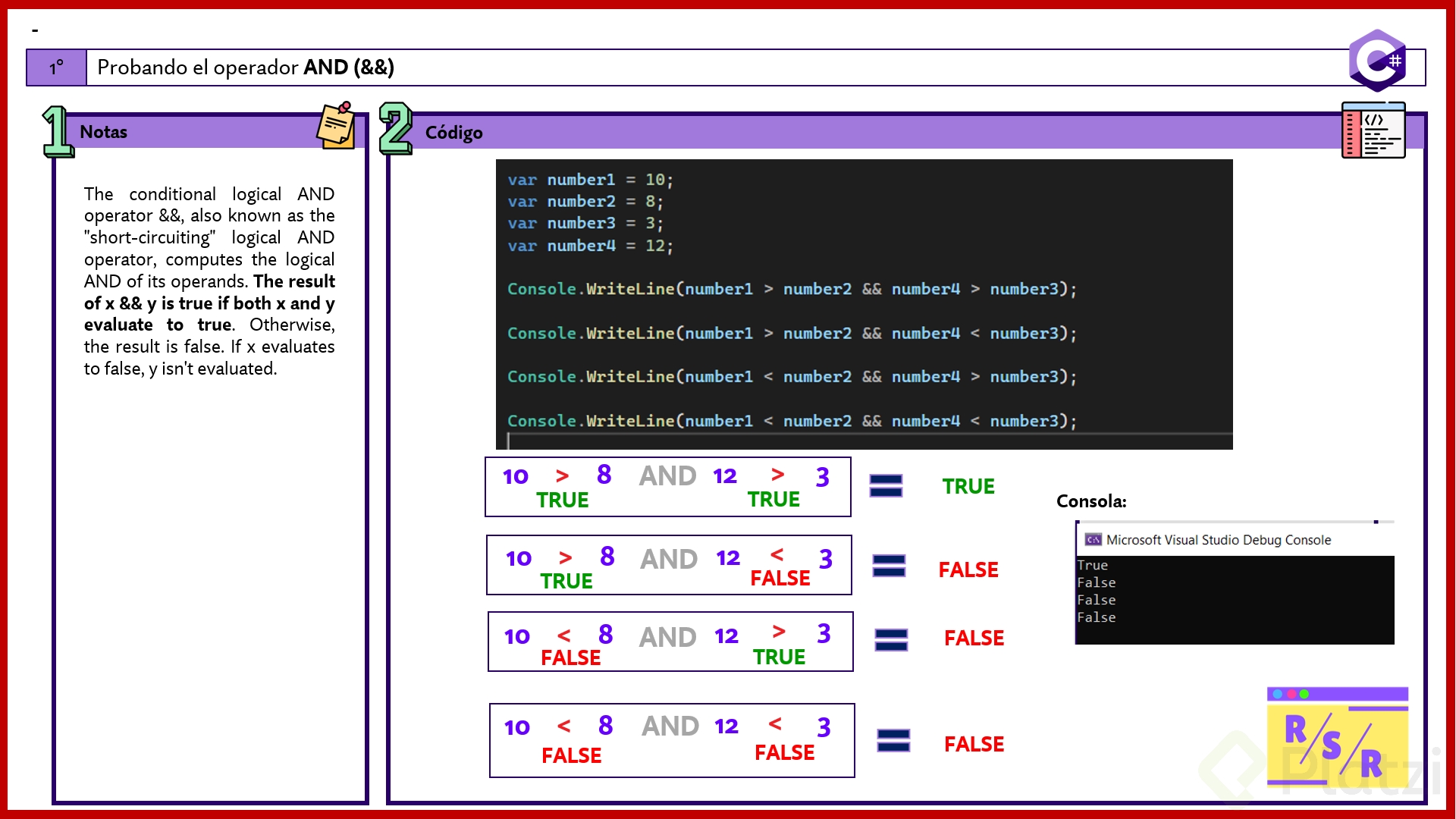Click the dark code snippet image
This screenshot has height=819, width=1456.
864,303
